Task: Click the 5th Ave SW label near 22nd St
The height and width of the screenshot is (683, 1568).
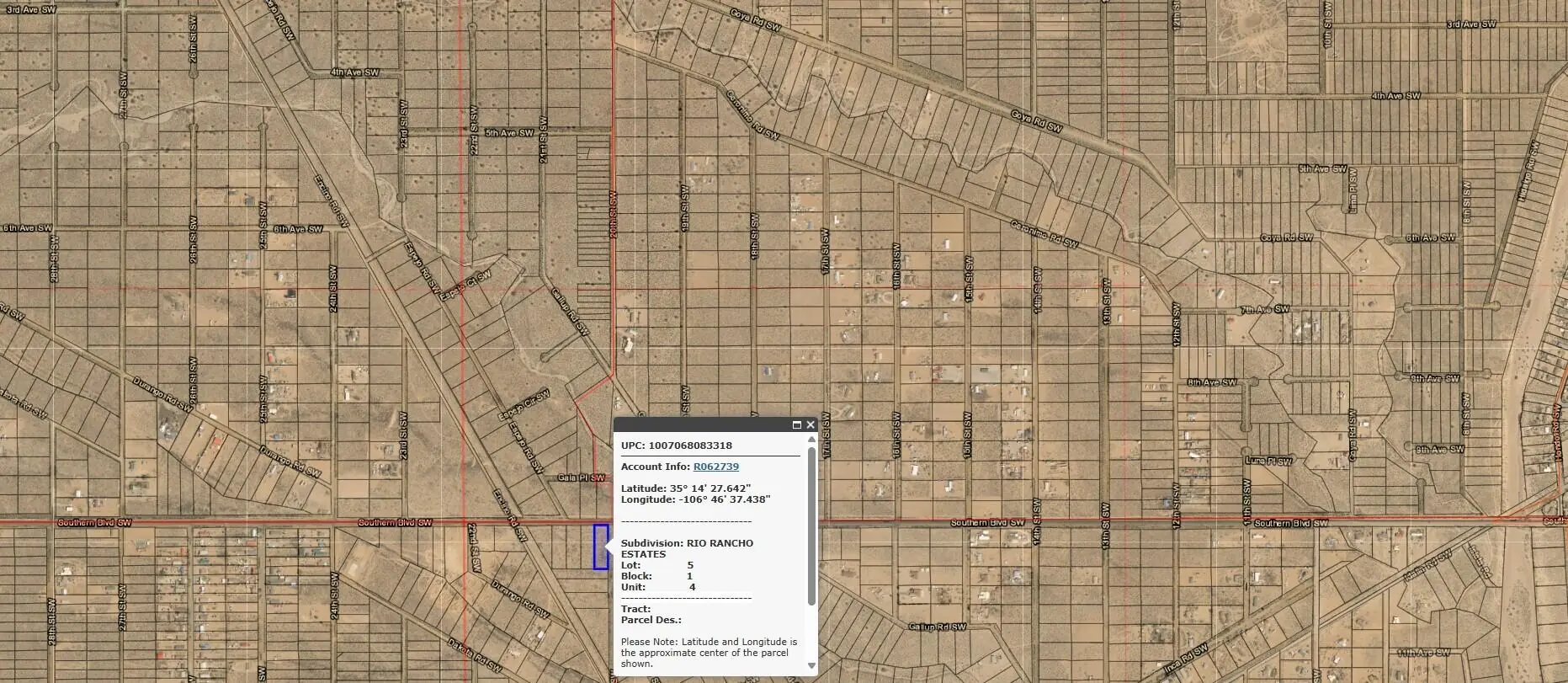Action: click(509, 133)
